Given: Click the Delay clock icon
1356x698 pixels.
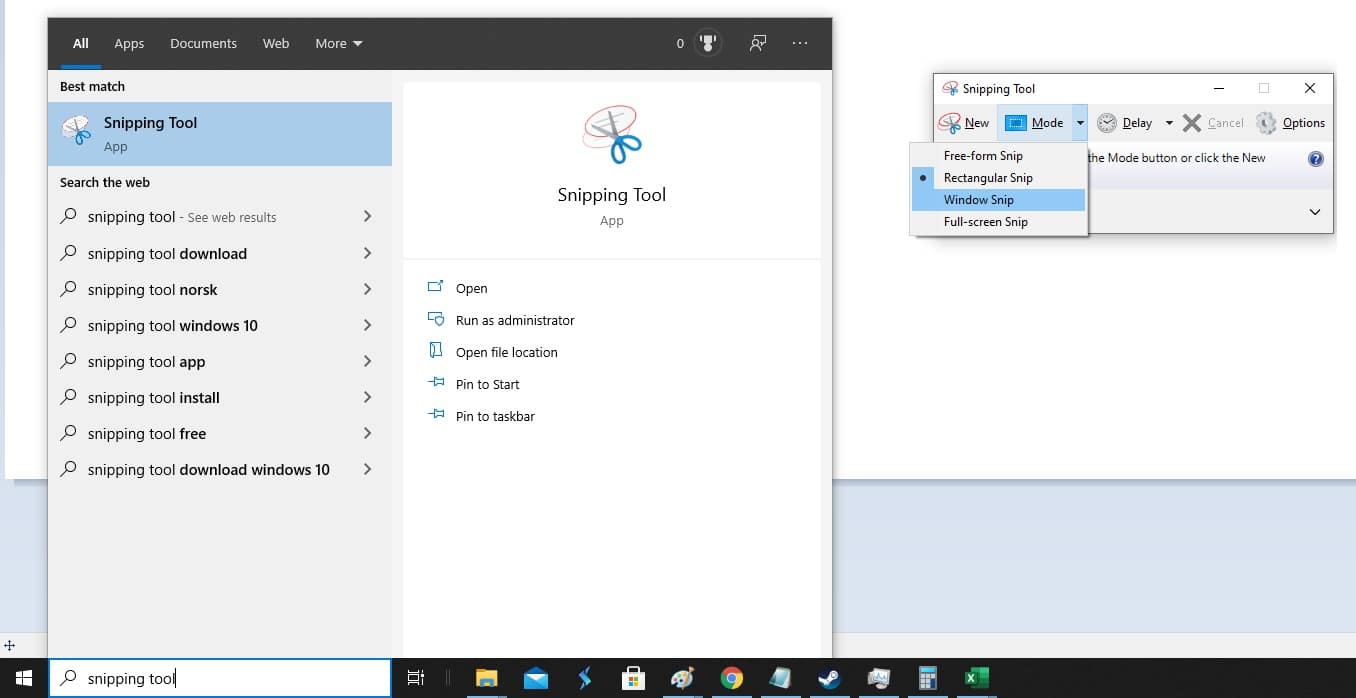Looking at the screenshot, I should [1107, 122].
